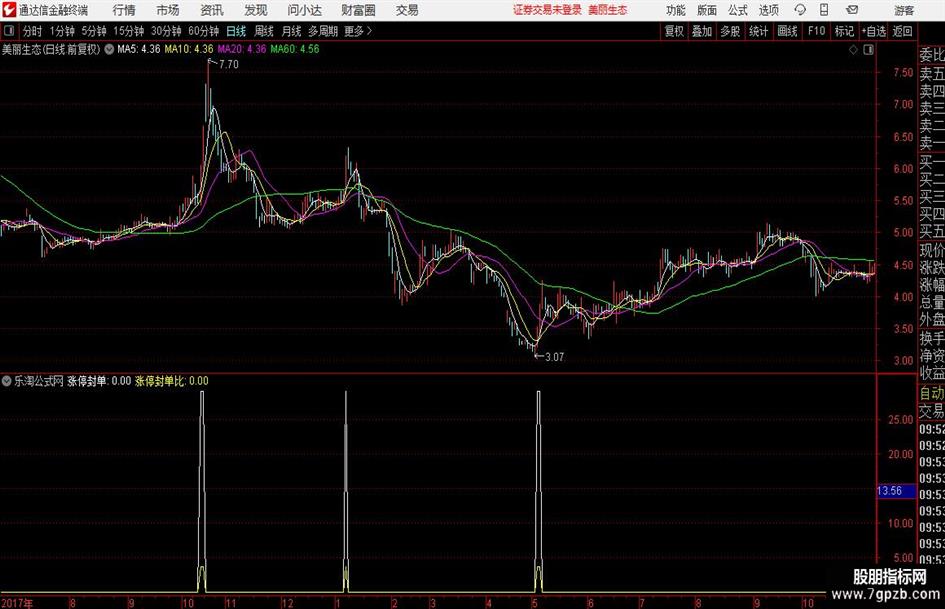The width and height of the screenshot is (945, 609).
Task: Open the 财富圈 menu
Action: coord(358,10)
